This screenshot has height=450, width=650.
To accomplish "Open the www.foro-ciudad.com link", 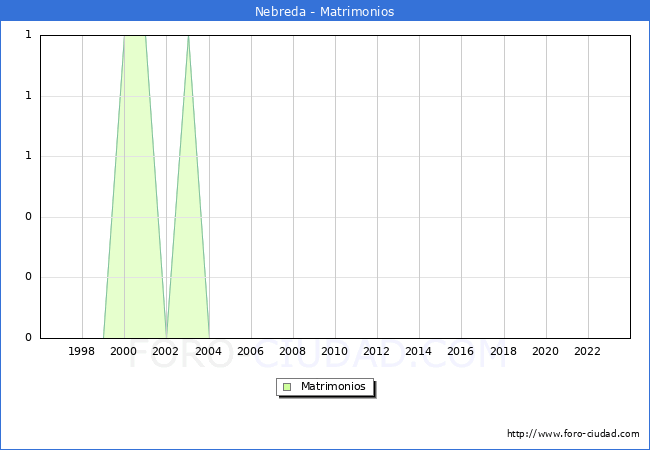I will click(573, 434).
